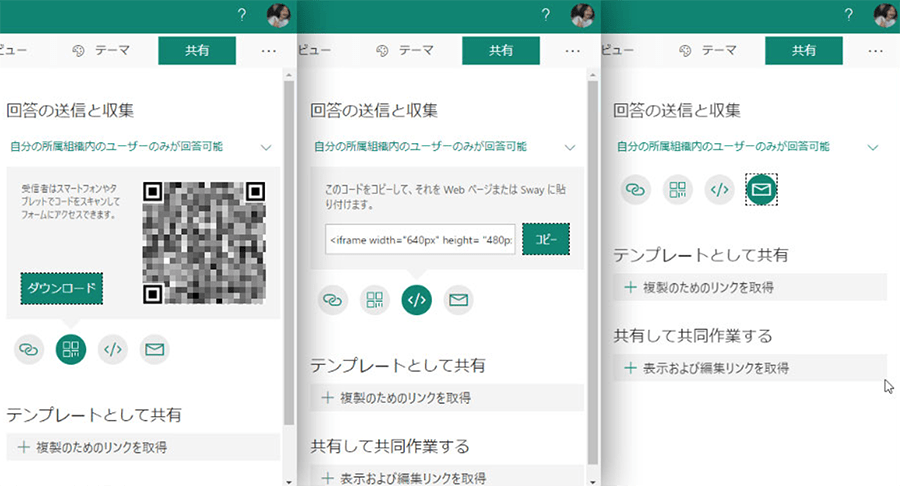This screenshot has height=486, width=900.
Task: Open テーマ in the right panel
Action: (708, 50)
